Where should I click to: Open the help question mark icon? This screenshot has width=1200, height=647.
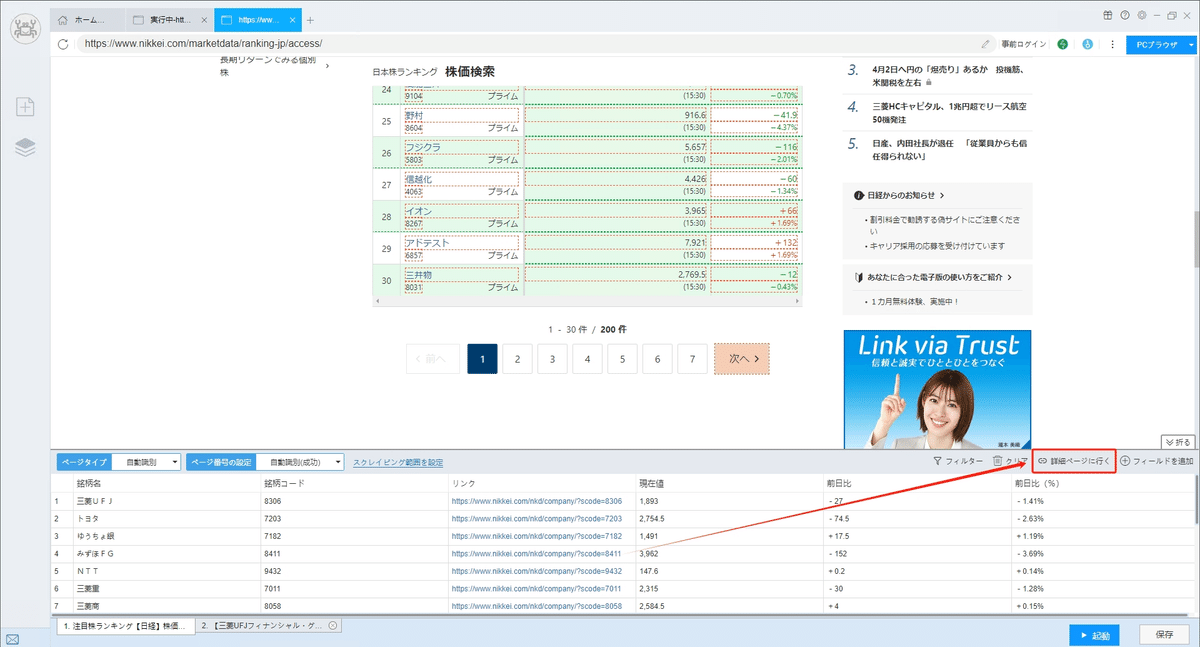(1125, 15)
